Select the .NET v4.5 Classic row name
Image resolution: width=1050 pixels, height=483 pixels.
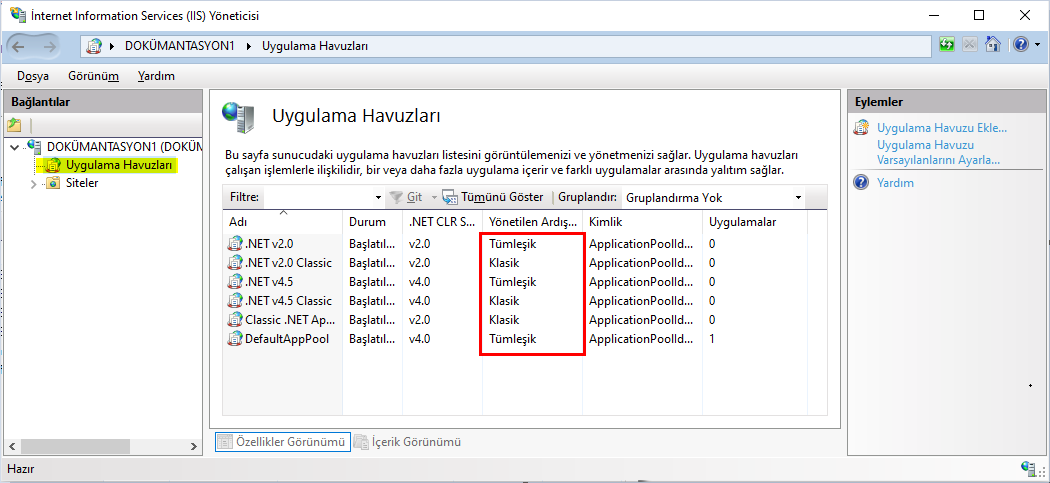(289, 301)
